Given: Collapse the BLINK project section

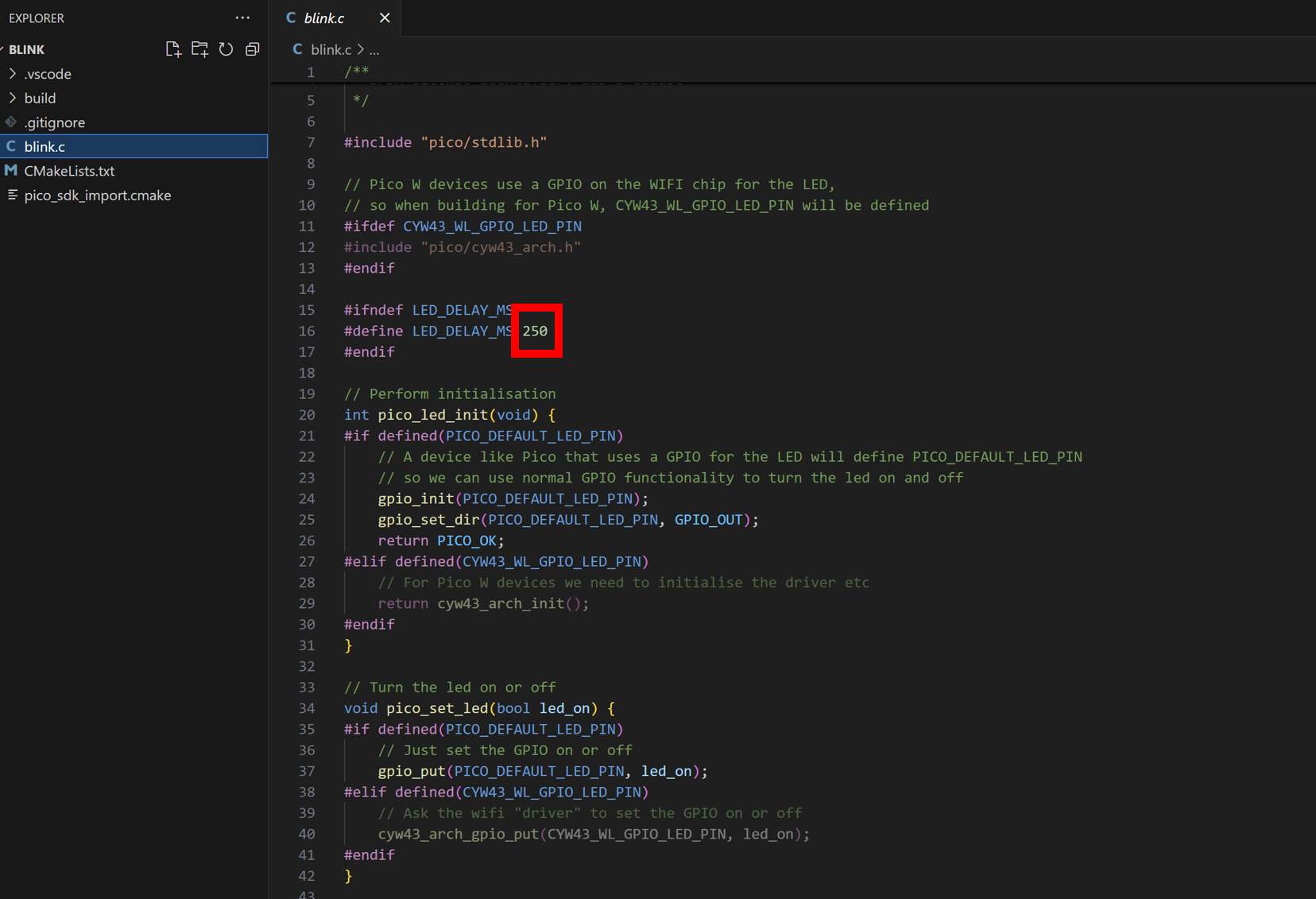Looking at the screenshot, I should [25, 48].
